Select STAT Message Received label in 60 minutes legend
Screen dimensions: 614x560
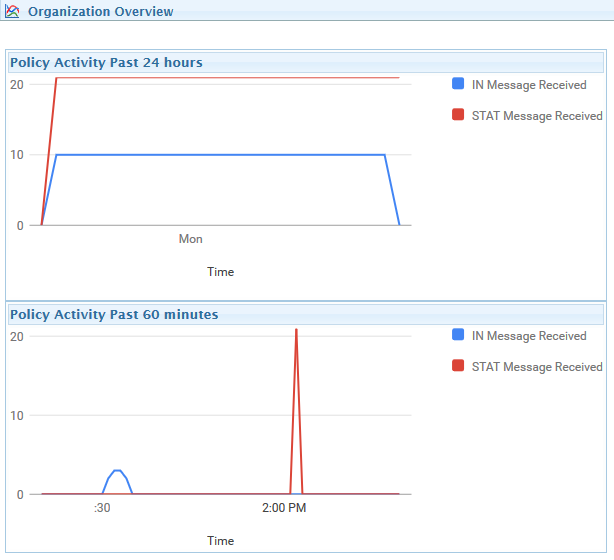[537, 367]
